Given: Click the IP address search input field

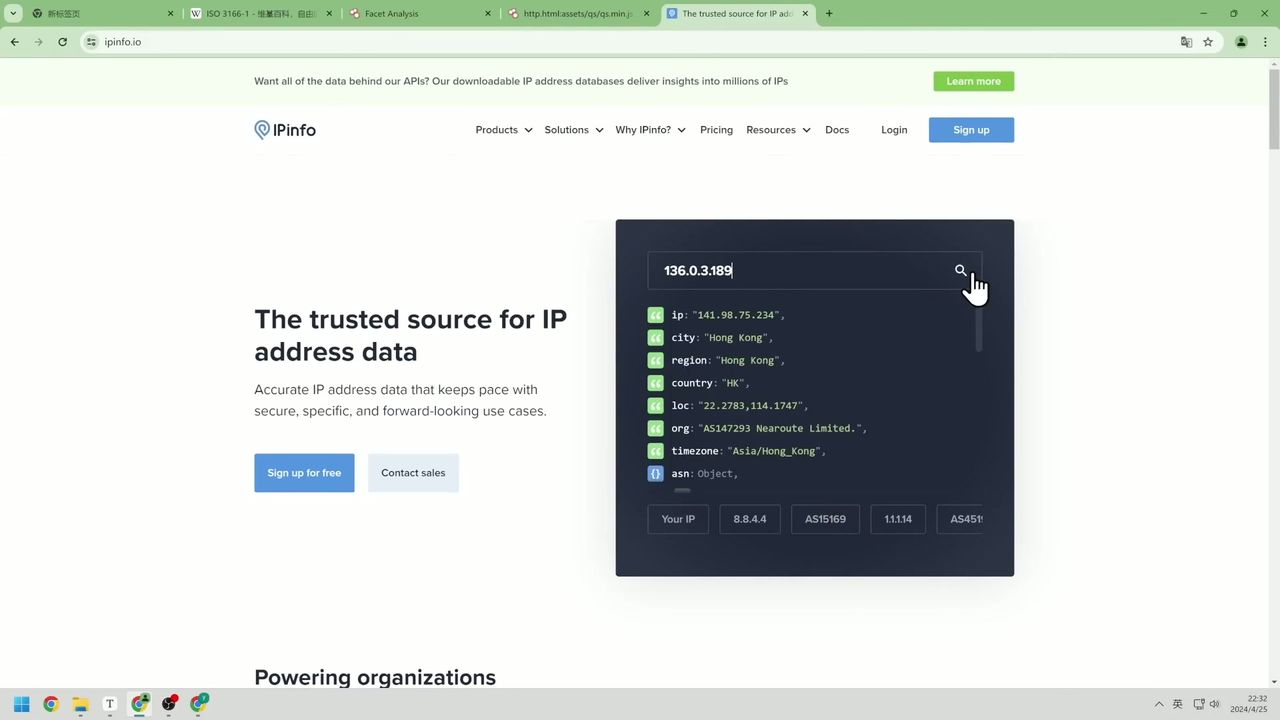Looking at the screenshot, I should click(800, 270).
